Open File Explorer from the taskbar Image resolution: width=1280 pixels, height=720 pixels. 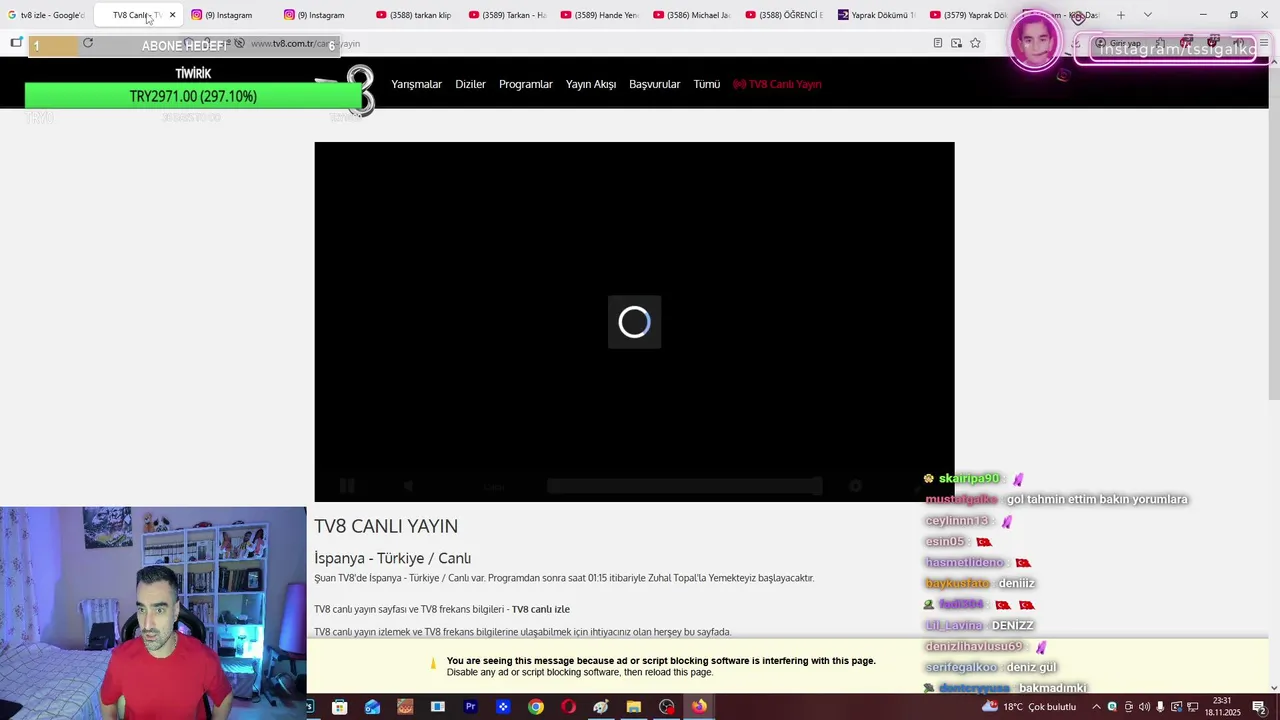point(633,707)
